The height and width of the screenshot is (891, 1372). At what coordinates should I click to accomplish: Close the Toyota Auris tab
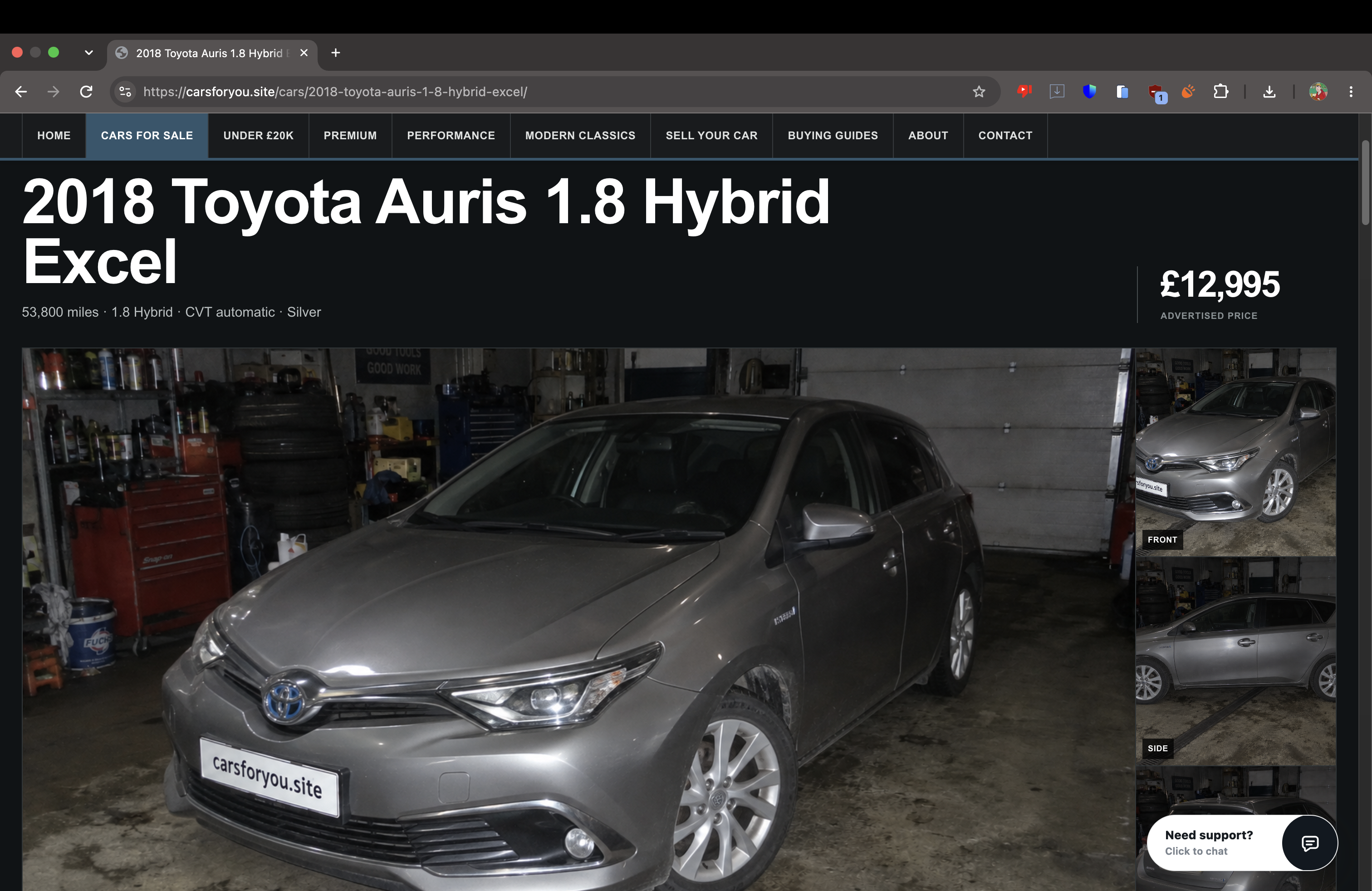click(304, 53)
